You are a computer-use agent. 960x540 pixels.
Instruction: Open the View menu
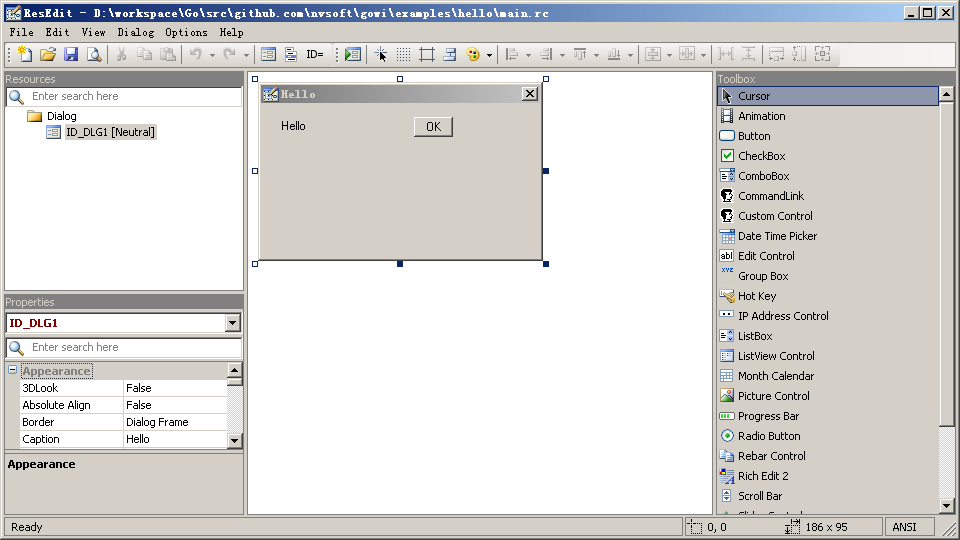coord(93,32)
